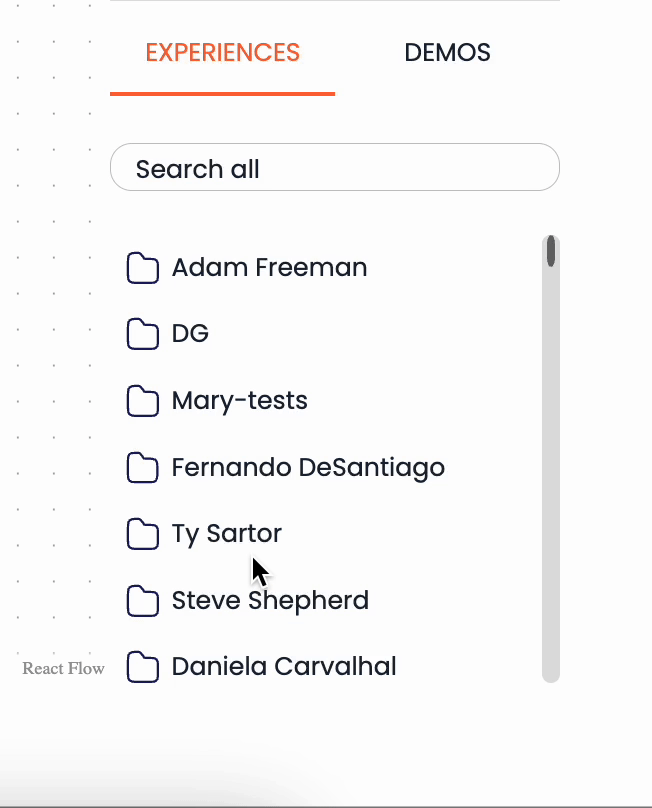652x808 pixels.
Task: Expand the Mary-tests folder label
Action: click(x=240, y=401)
